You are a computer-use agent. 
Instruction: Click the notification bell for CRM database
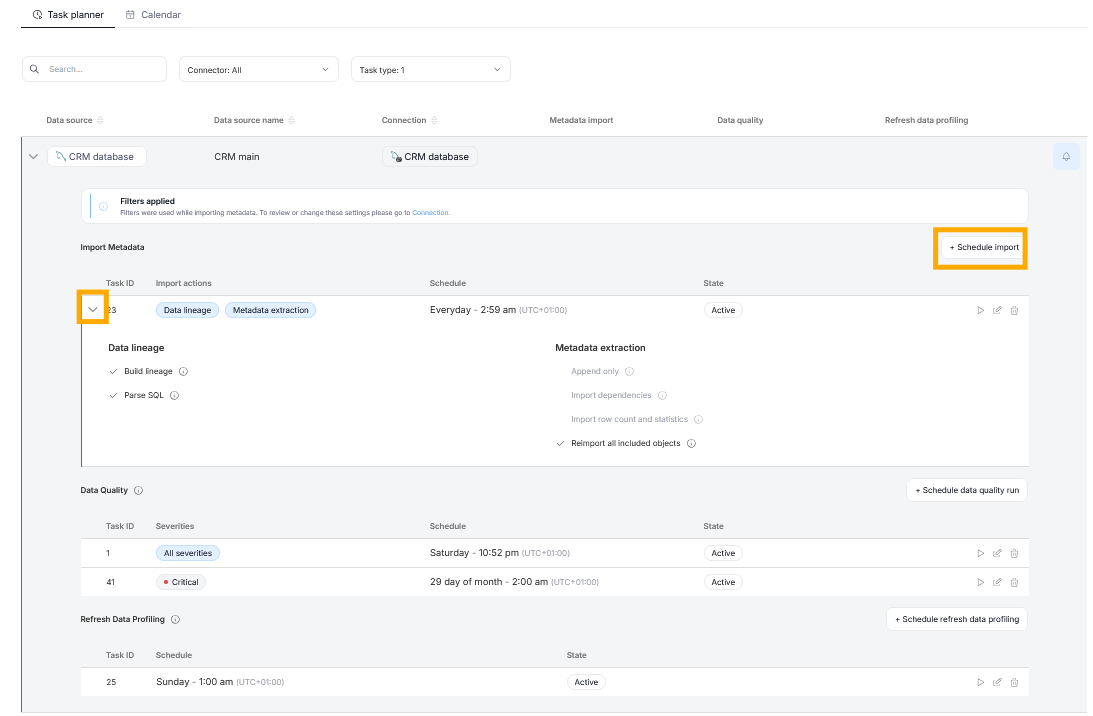1066,157
